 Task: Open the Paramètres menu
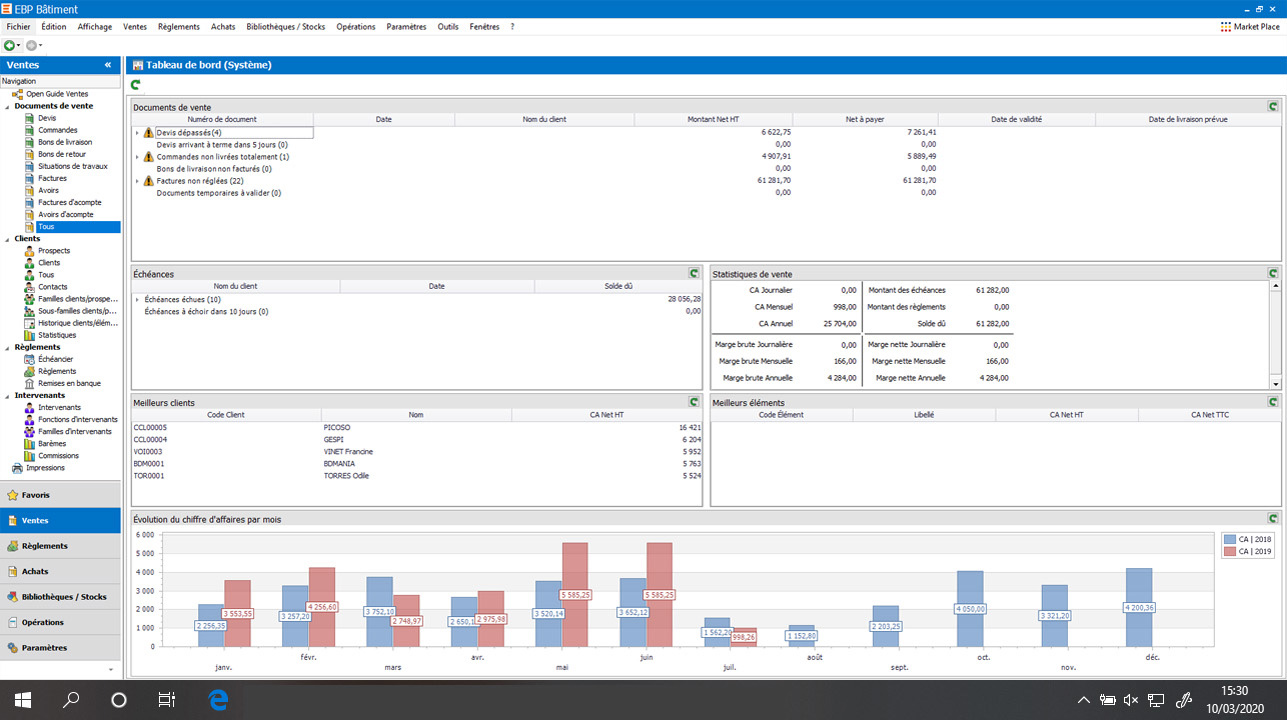pyautogui.click(x=405, y=27)
